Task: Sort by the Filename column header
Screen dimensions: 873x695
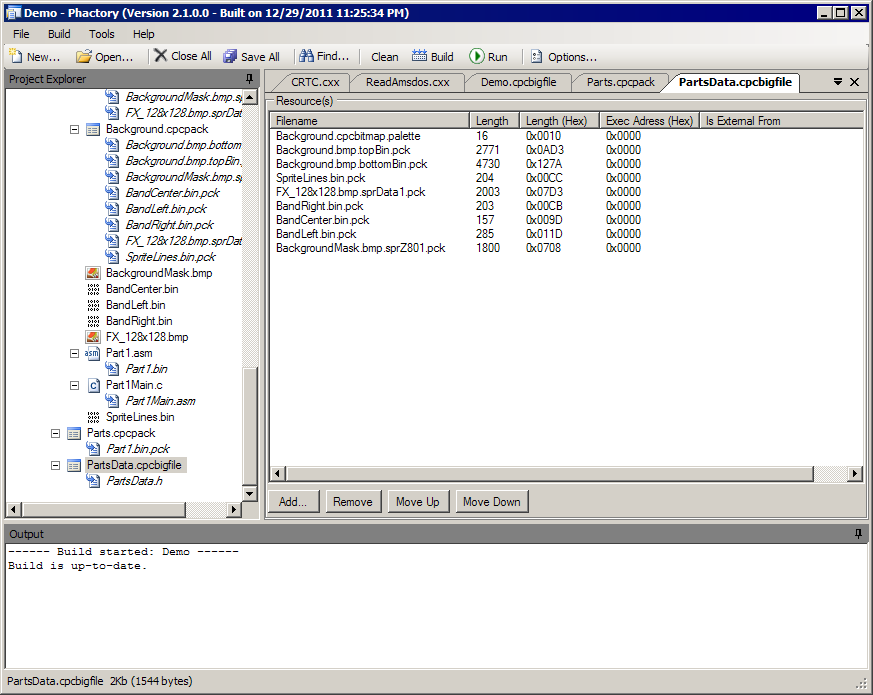Action: (x=370, y=120)
